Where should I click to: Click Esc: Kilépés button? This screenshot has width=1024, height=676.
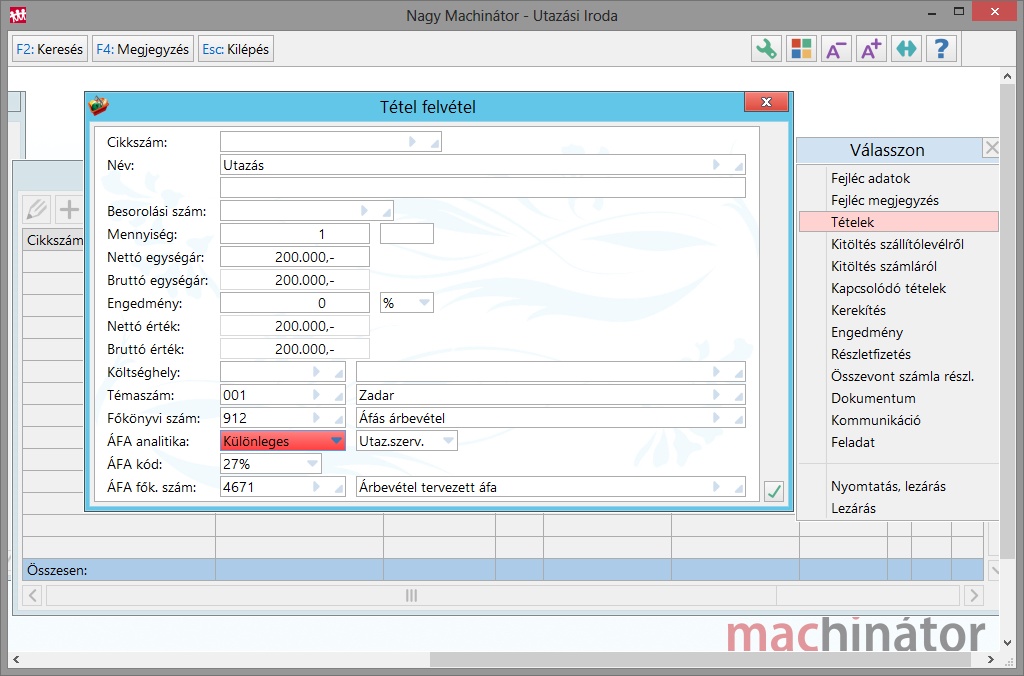(x=236, y=49)
